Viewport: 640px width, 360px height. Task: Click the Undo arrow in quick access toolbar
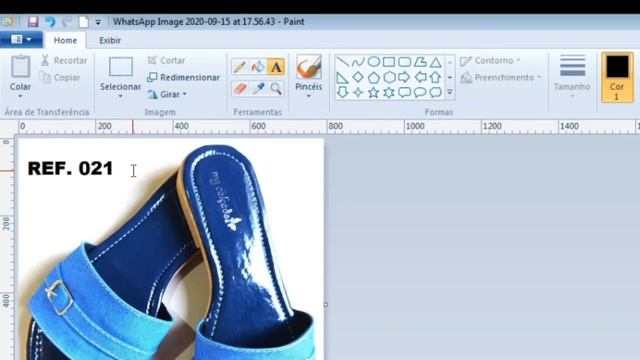tap(50, 22)
